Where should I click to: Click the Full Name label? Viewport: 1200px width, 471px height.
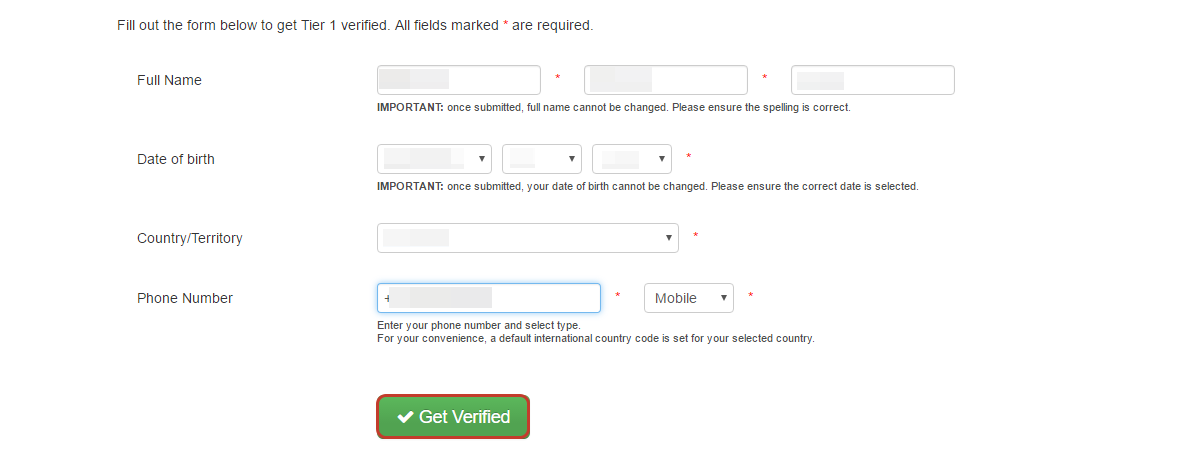tap(169, 80)
